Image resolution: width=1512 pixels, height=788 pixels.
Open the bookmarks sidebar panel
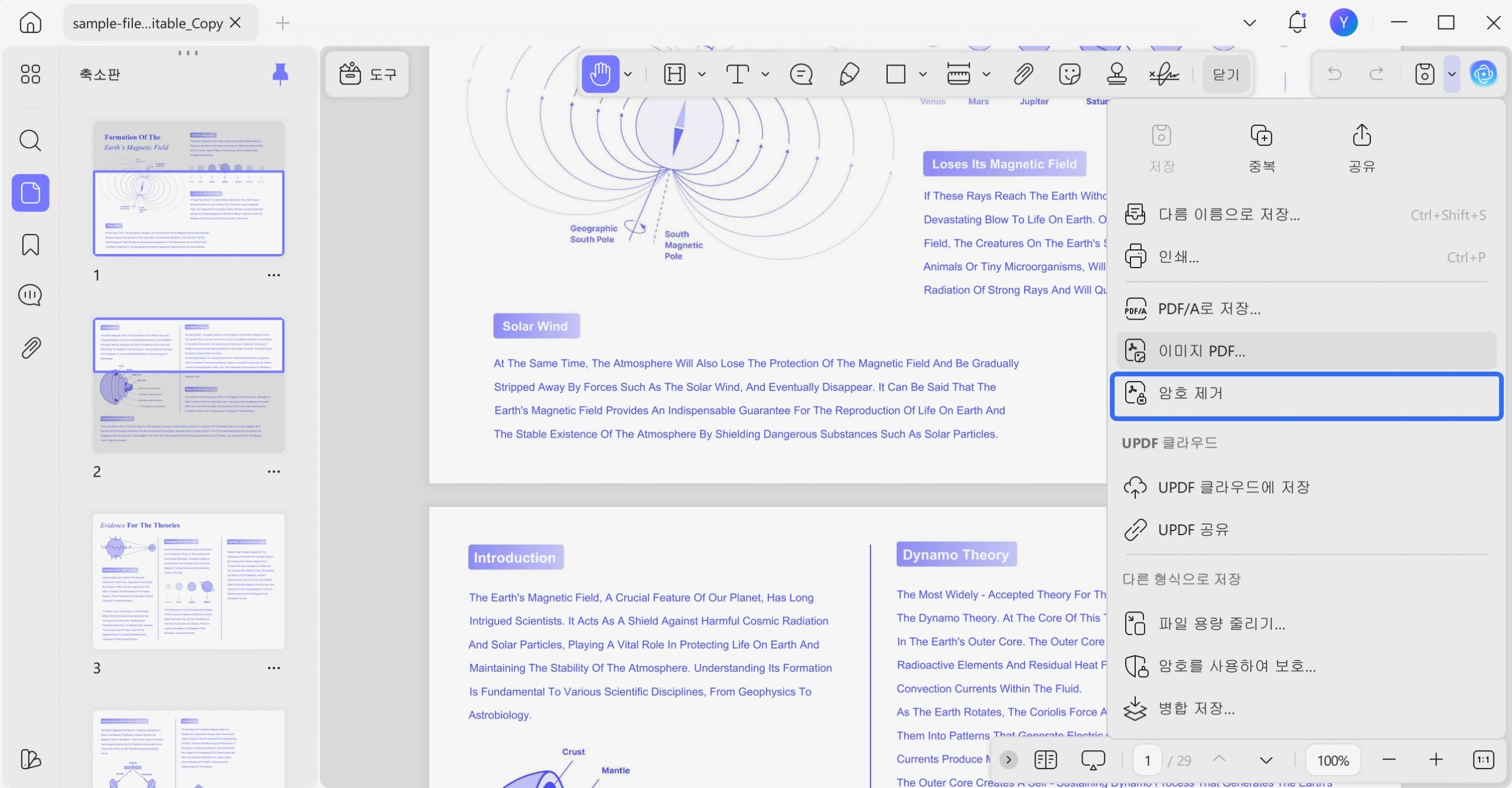30,244
